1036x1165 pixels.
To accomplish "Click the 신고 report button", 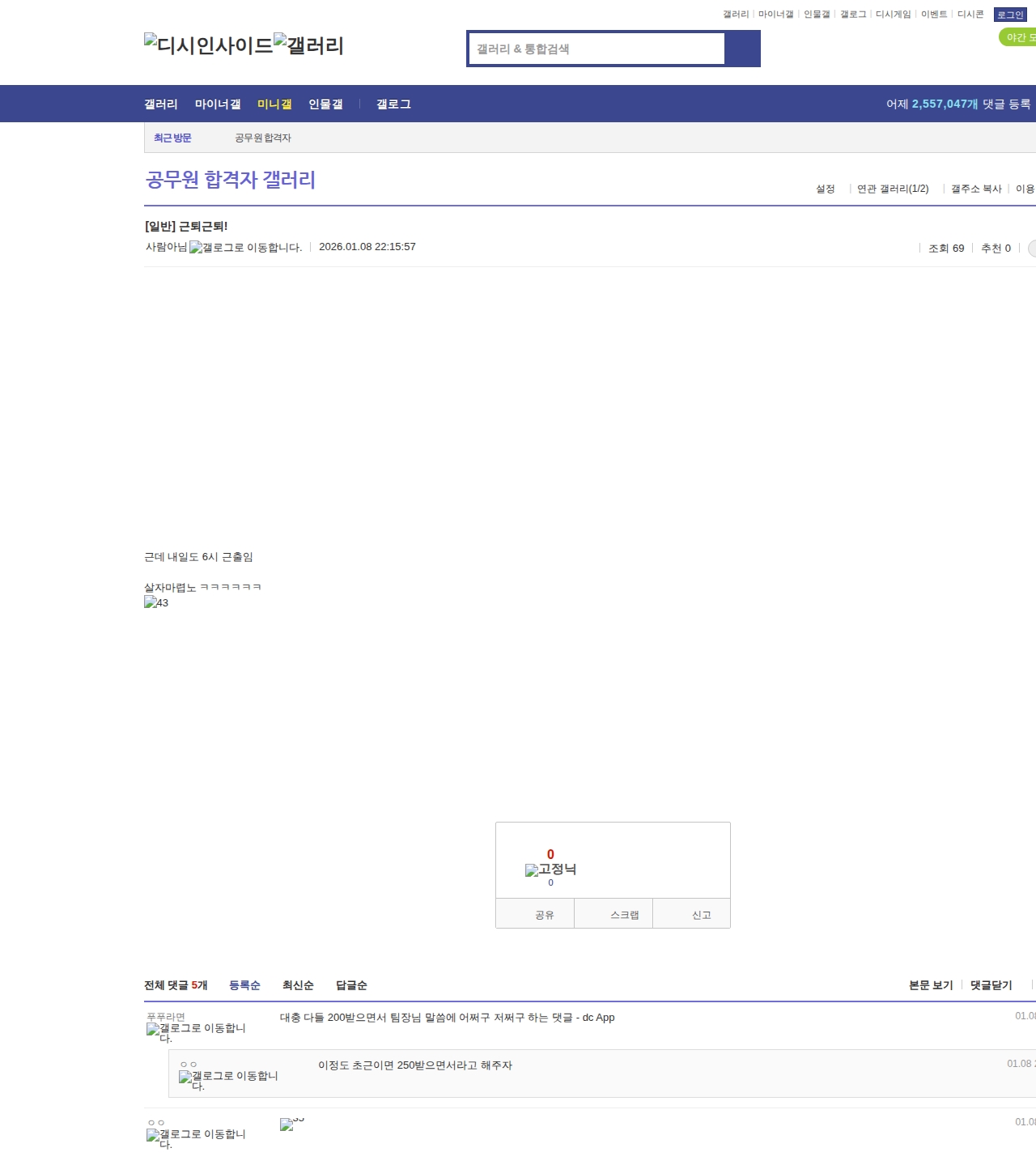I will pos(701,915).
